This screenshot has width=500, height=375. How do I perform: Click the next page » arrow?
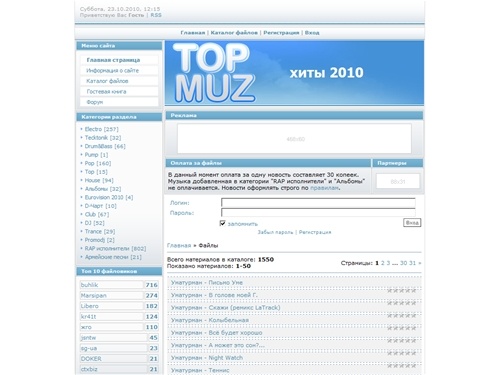420,263
